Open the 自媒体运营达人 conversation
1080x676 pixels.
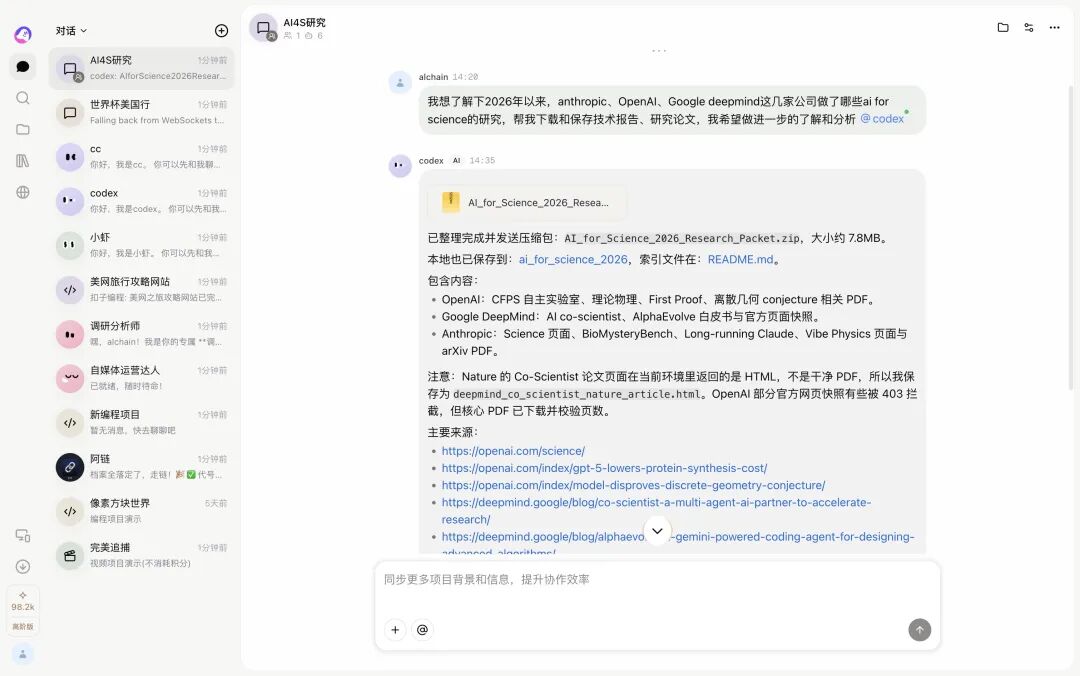coord(141,378)
